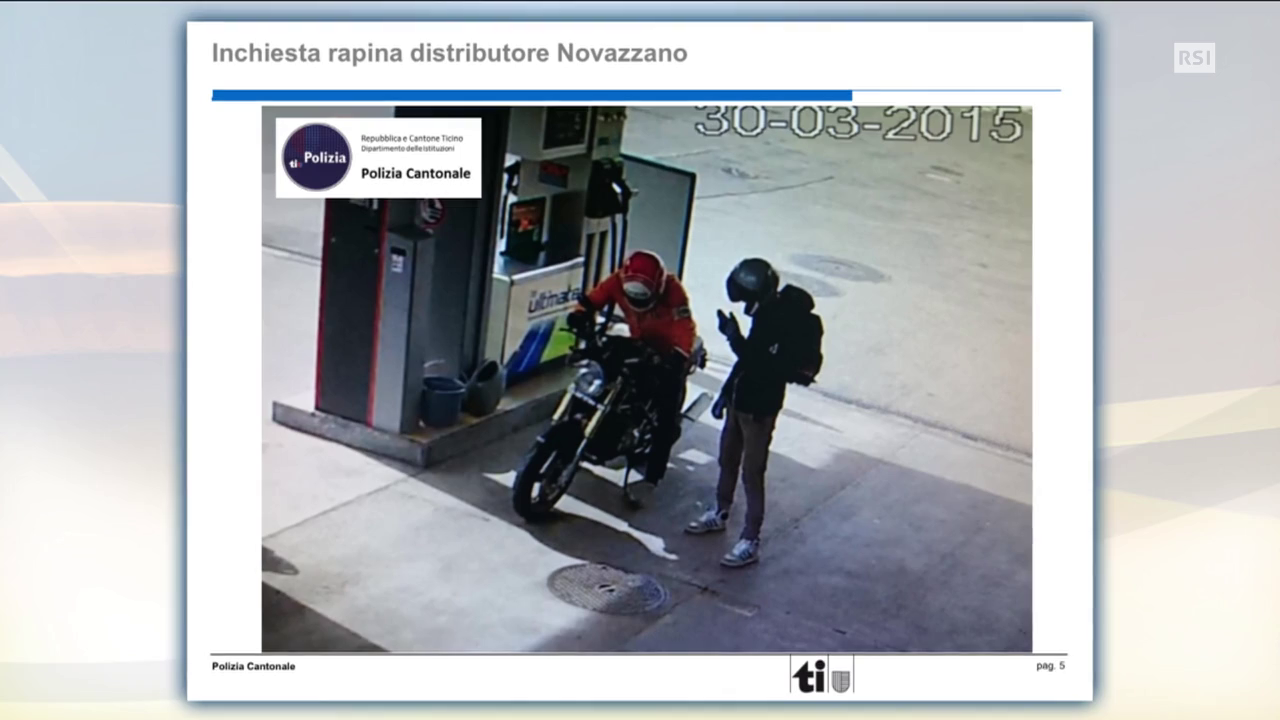
Task: Click the Ticino coat of arms shield
Action: click(842, 676)
